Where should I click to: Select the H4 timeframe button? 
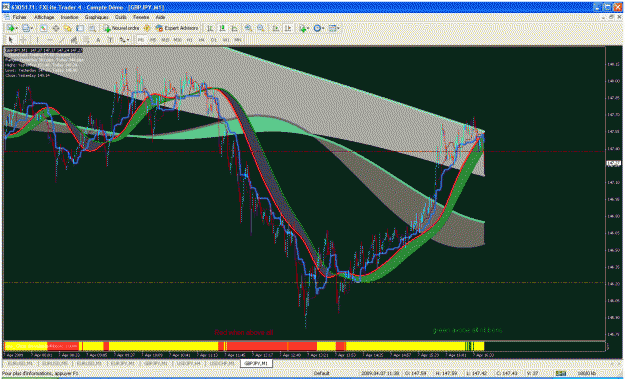click(x=202, y=39)
